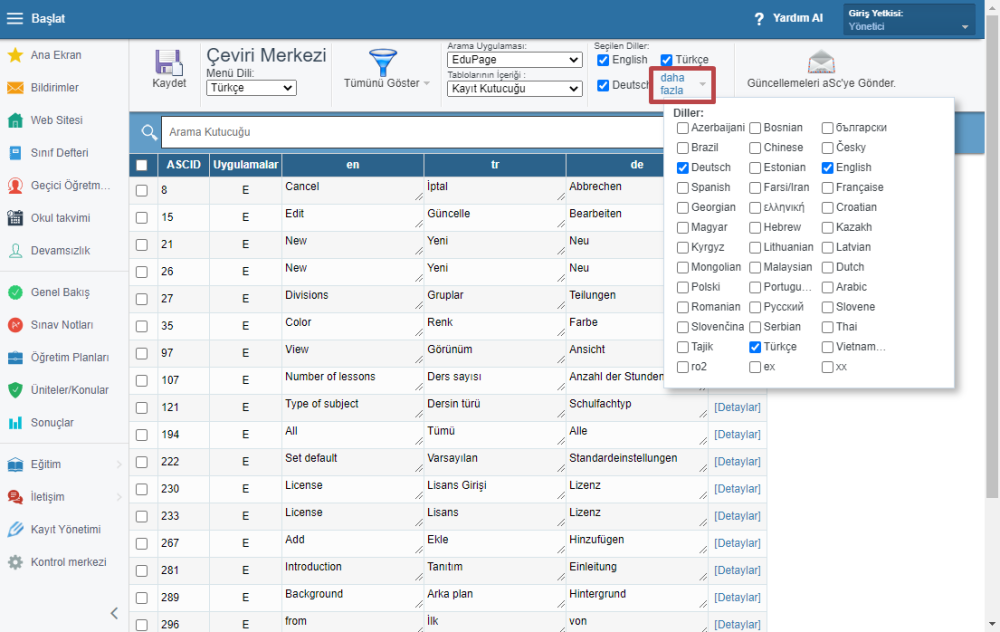Click the German cell Hintergrund
1000x632 pixels.
pyautogui.click(x=637, y=598)
